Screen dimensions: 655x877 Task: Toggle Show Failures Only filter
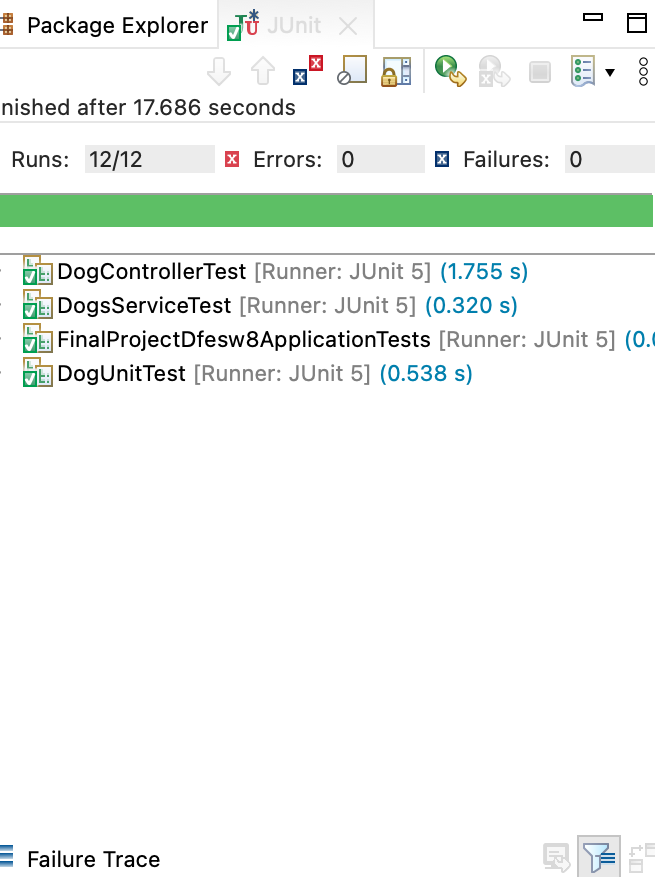308,71
